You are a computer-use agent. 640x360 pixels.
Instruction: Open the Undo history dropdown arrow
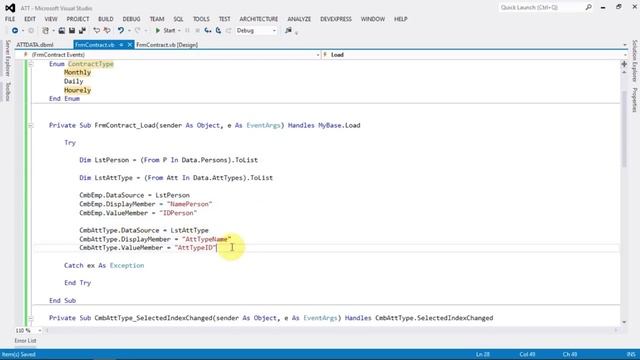[129, 31]
